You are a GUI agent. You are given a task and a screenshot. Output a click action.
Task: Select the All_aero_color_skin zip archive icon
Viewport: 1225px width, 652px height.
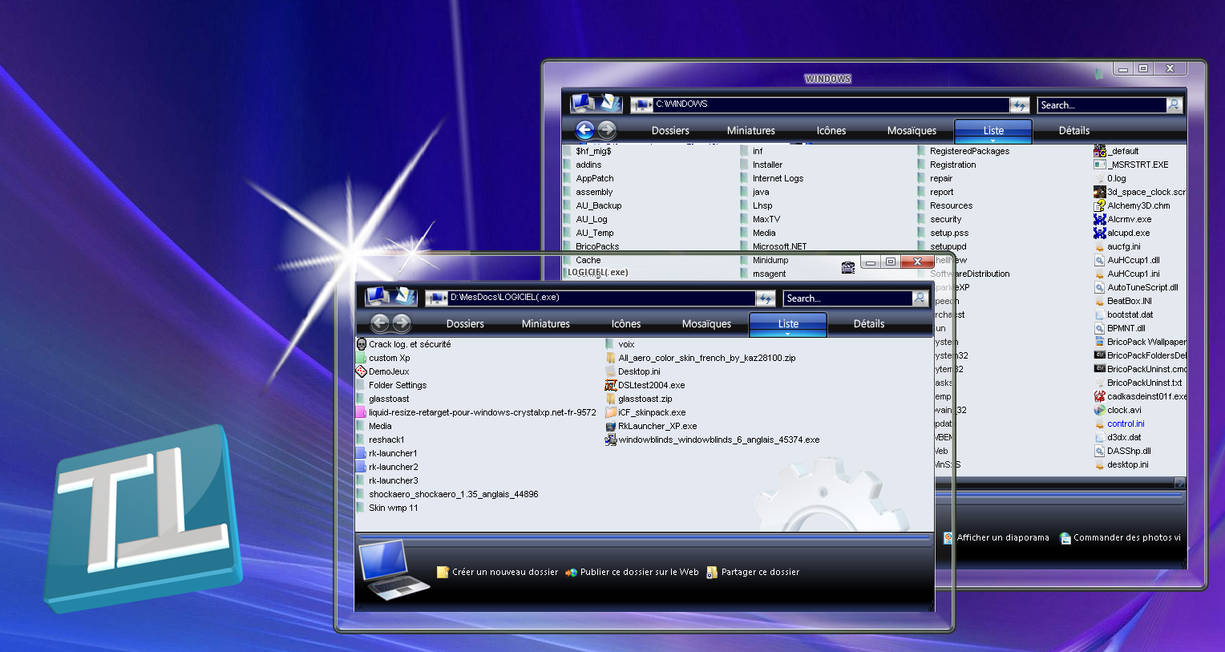[x=611, y=358]
